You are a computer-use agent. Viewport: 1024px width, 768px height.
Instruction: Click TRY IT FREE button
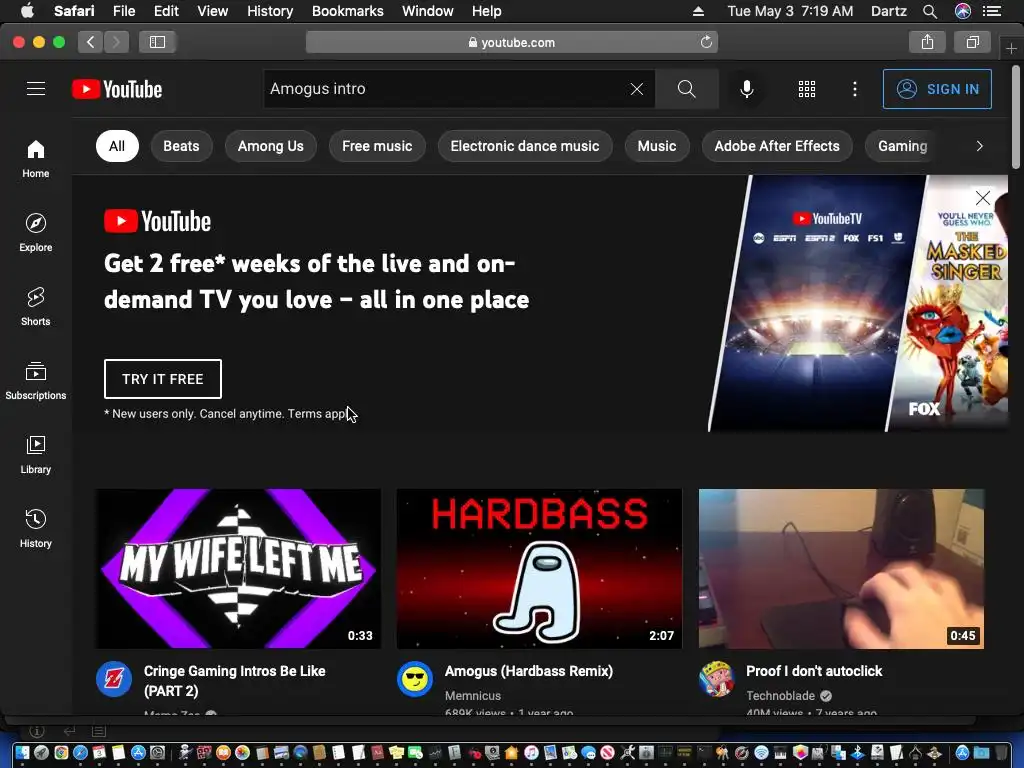163,379
